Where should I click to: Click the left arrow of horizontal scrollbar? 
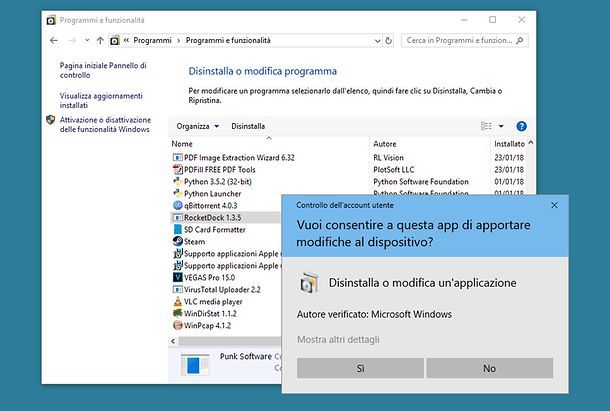pyautogui.click(x=173, y=341)
